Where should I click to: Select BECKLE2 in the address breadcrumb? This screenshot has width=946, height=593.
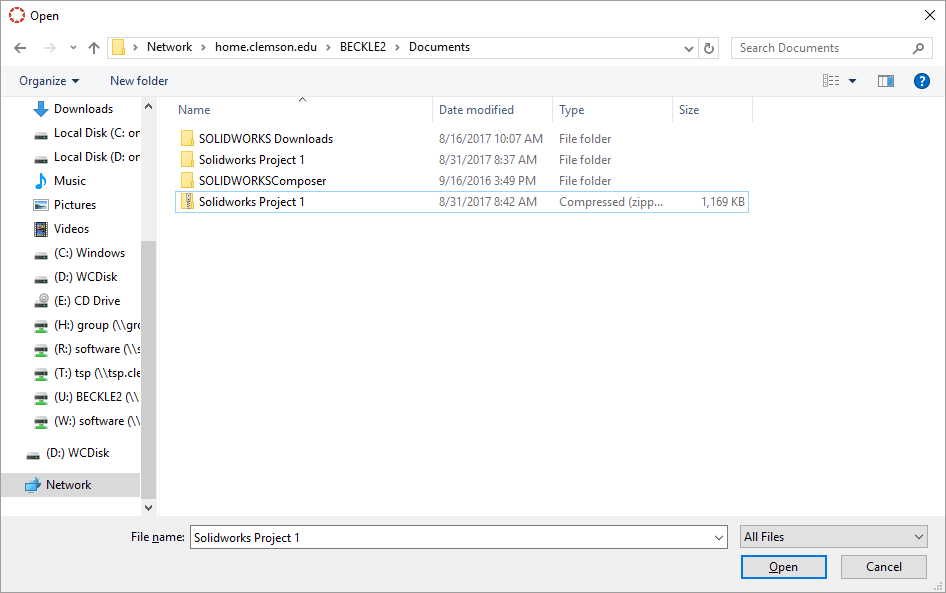click(x=363, y=47)
